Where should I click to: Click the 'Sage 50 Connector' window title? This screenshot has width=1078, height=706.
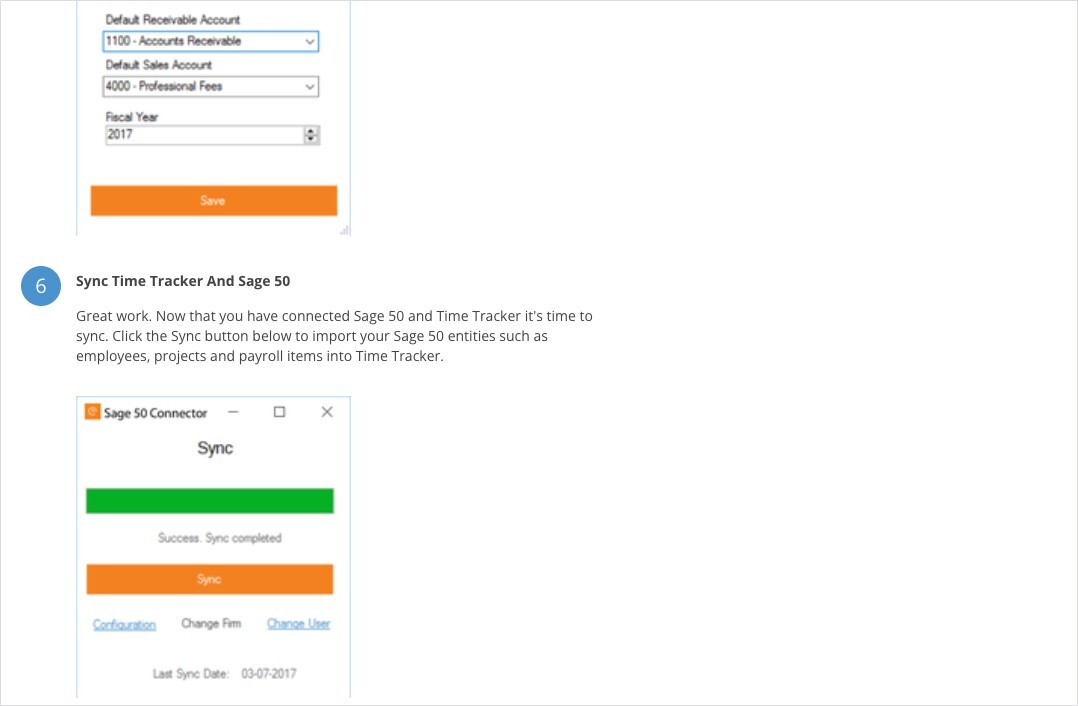tap(155, 413)
